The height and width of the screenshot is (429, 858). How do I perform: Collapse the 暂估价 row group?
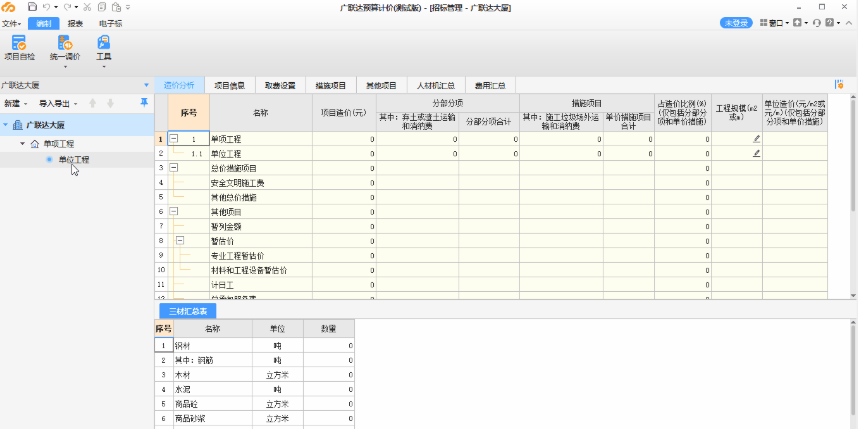coord(181,241)
